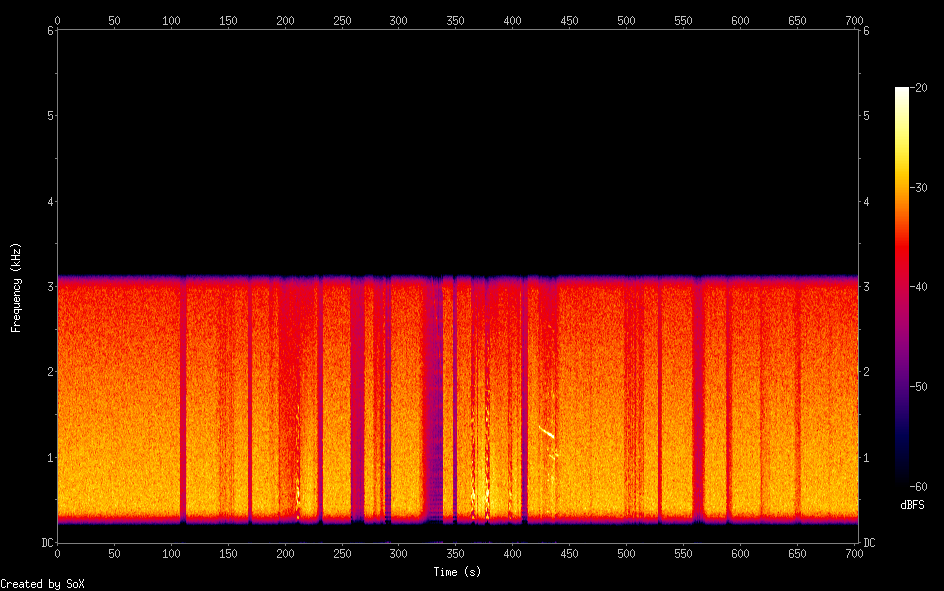Click the 500 tick on the top time axis

pyautogui.click(x=627, y=20)
